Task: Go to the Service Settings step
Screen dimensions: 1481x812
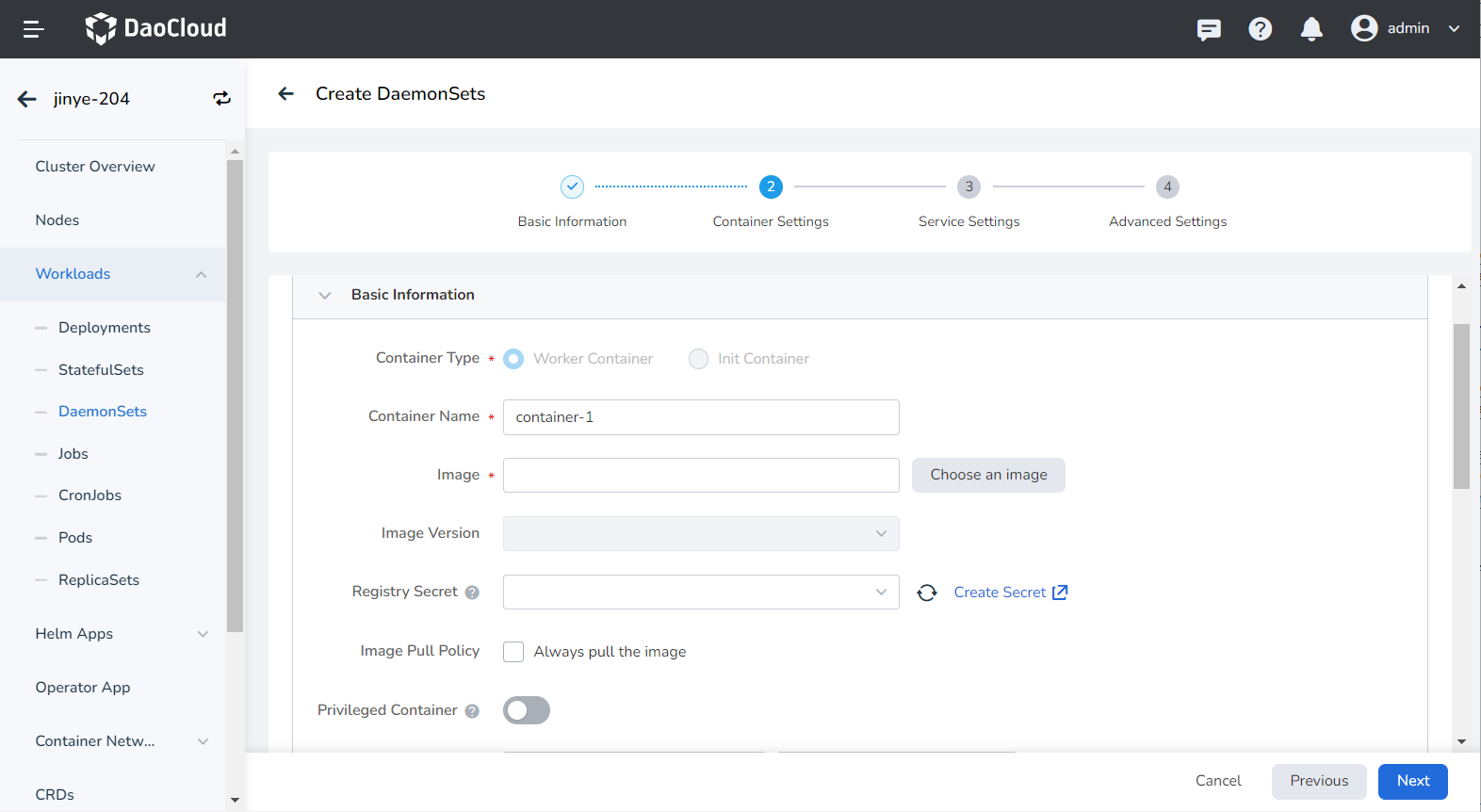Action: [x=968, y=187]
